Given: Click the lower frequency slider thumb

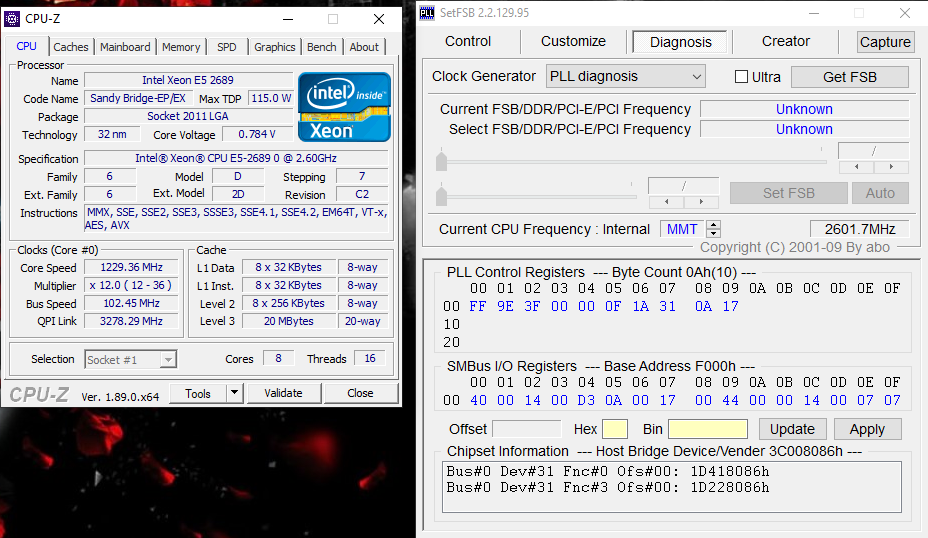Looking at the screenshot, I should (441, 195).
